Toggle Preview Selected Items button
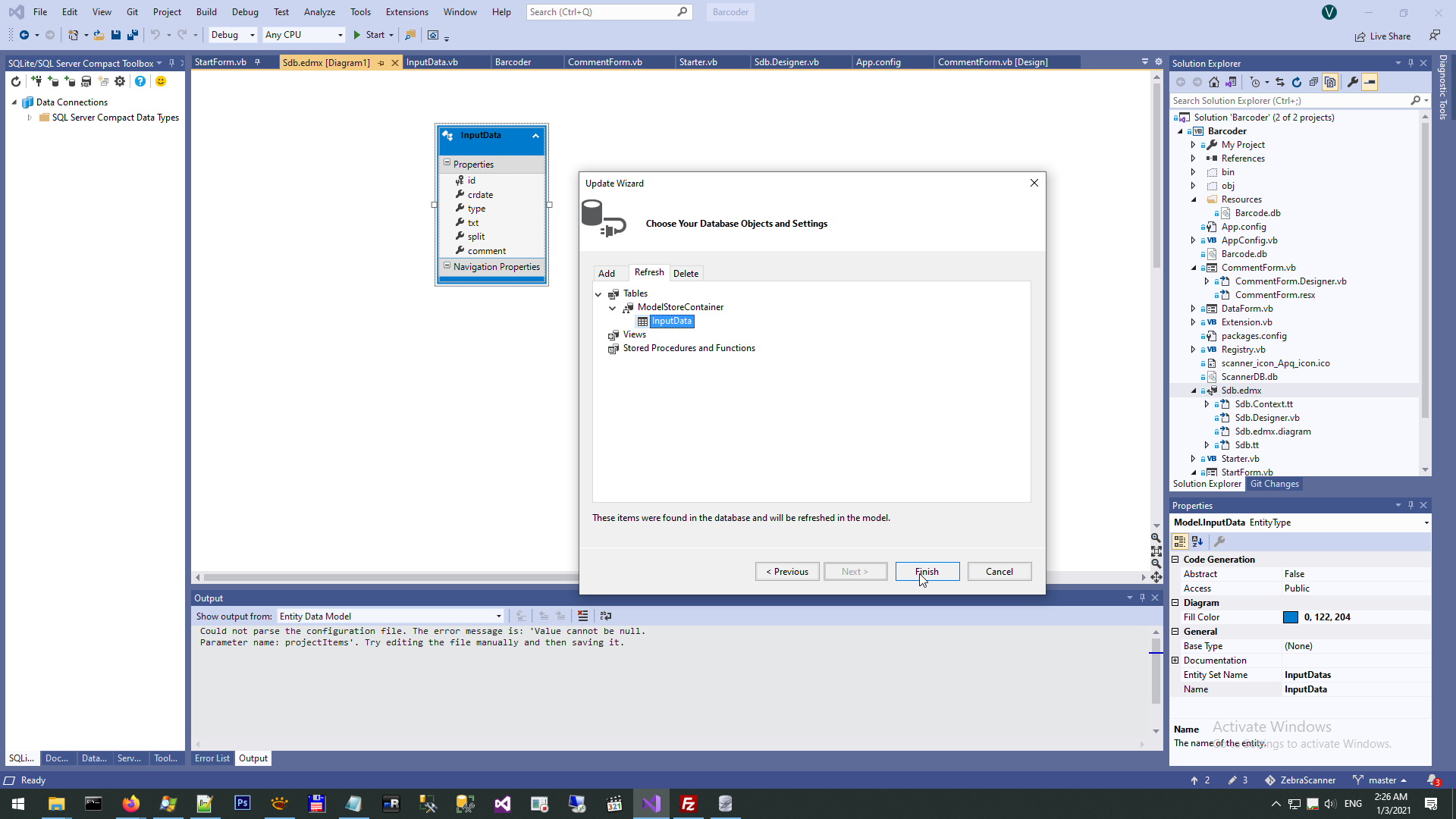The height and width of the screenshot is (819, 1456). click(x=1370, y=82)
